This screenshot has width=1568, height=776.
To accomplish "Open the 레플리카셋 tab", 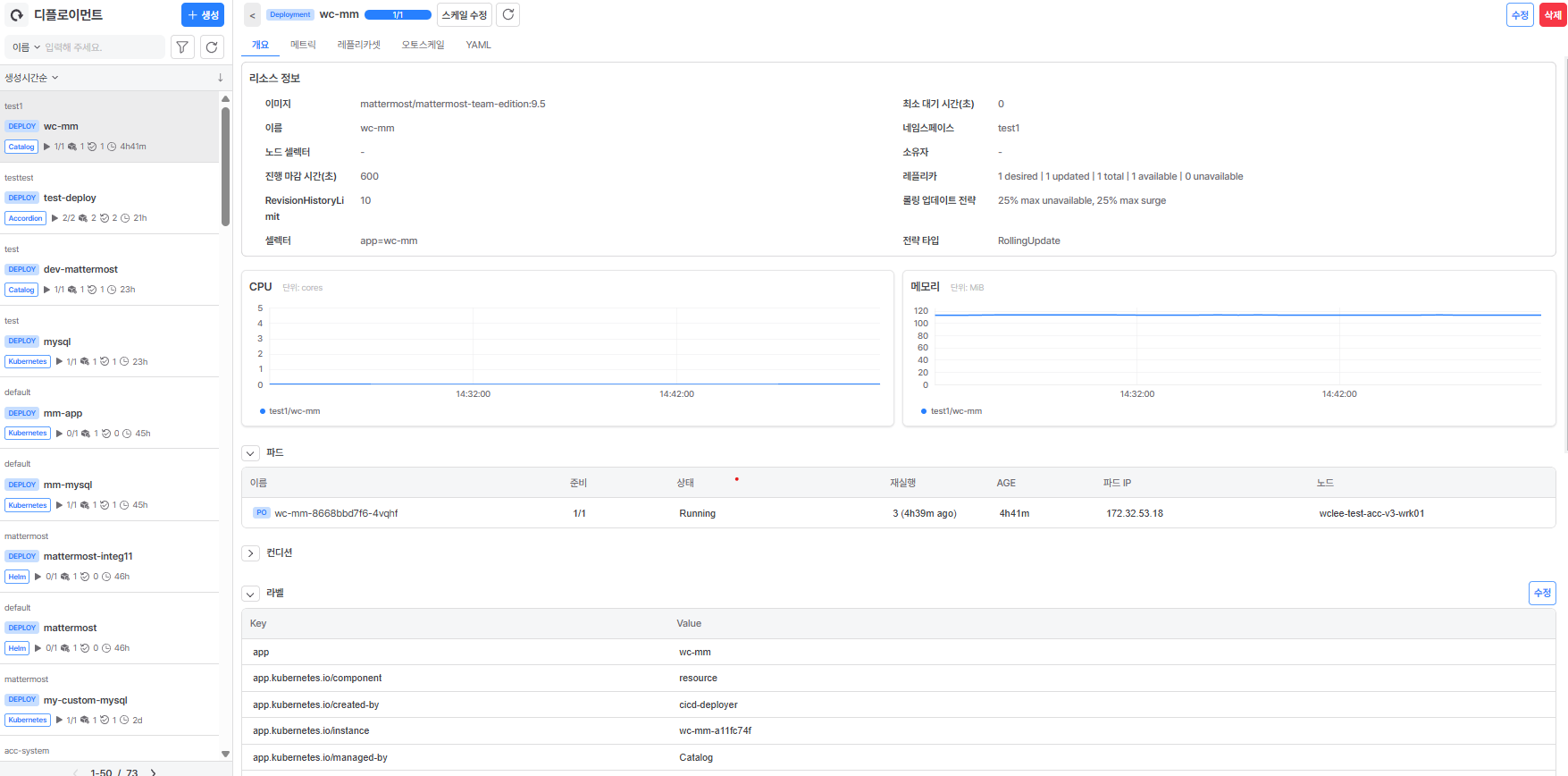I will [x=359, y=45].
